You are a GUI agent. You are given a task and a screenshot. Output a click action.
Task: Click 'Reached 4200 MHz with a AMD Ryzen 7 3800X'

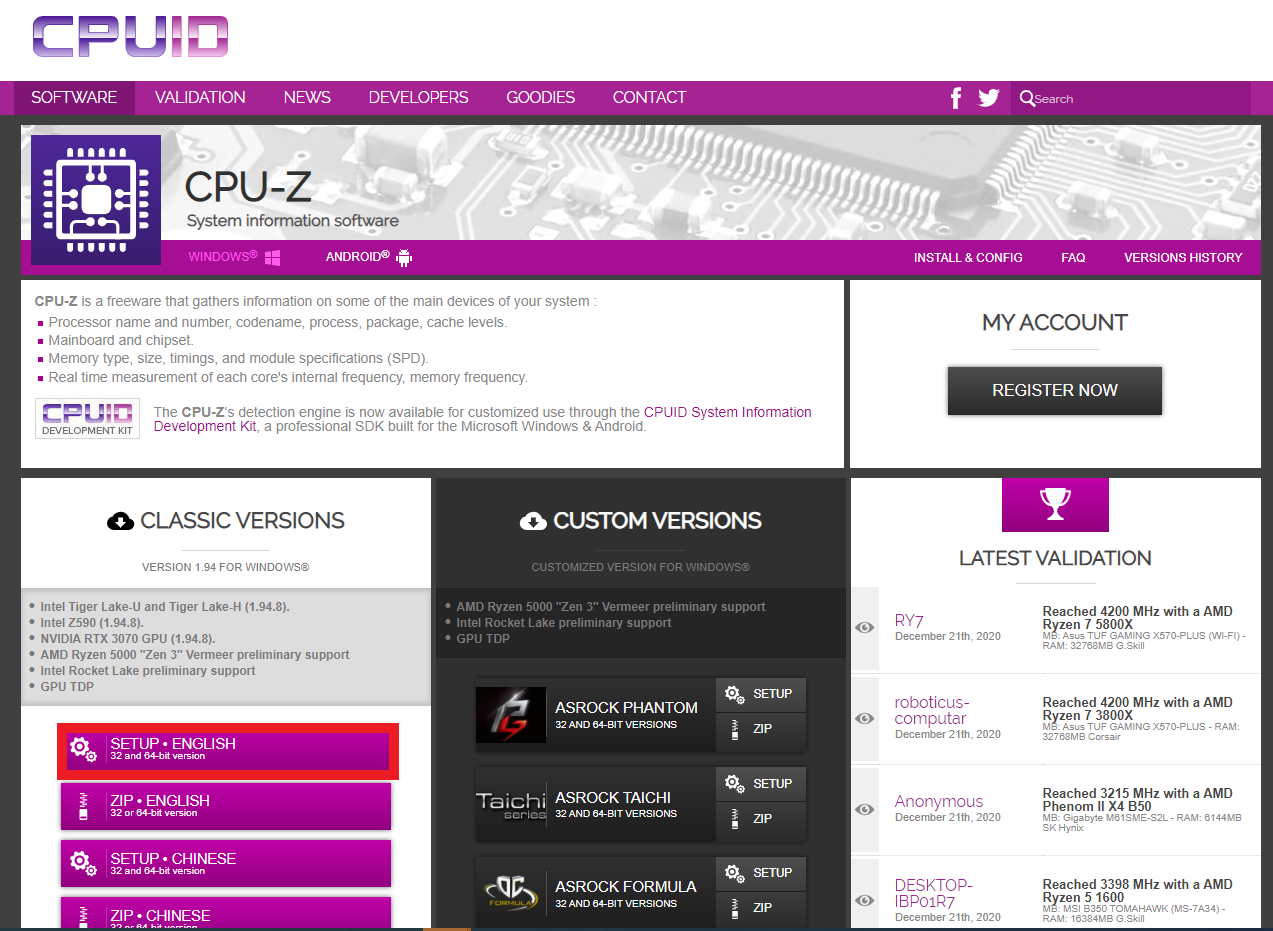[1138, 709]
